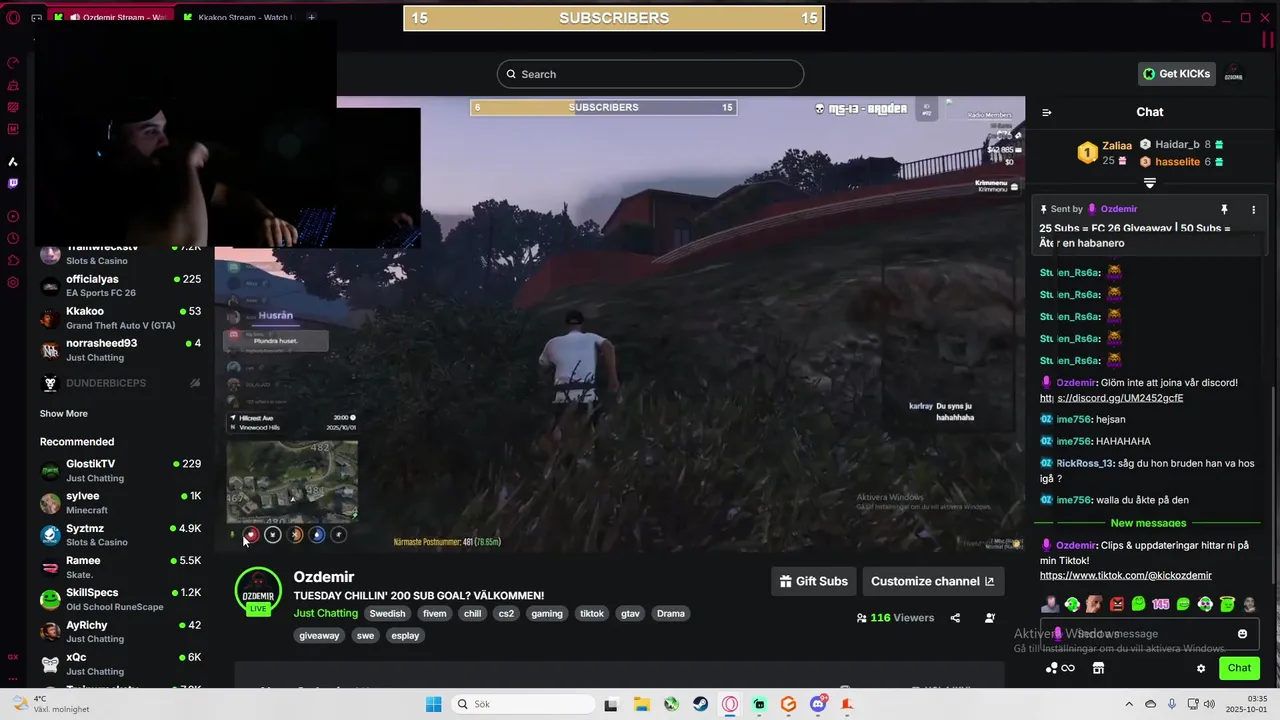The width and height of the screenshot is (1280, 720).
Task: Select the cs2 tag
Action: (x=506, y=613)
